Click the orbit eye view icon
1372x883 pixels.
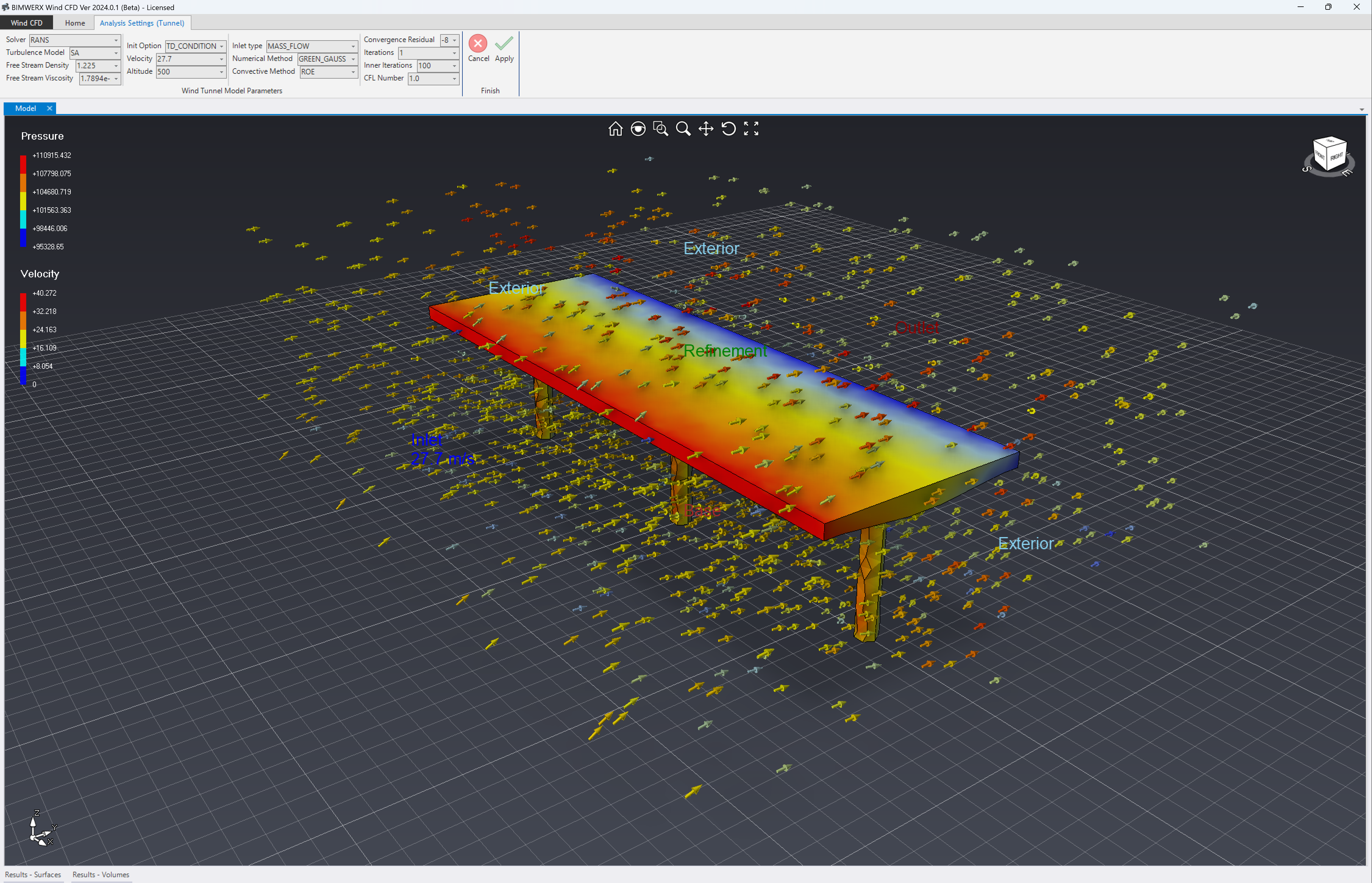(x=638, y=128)
